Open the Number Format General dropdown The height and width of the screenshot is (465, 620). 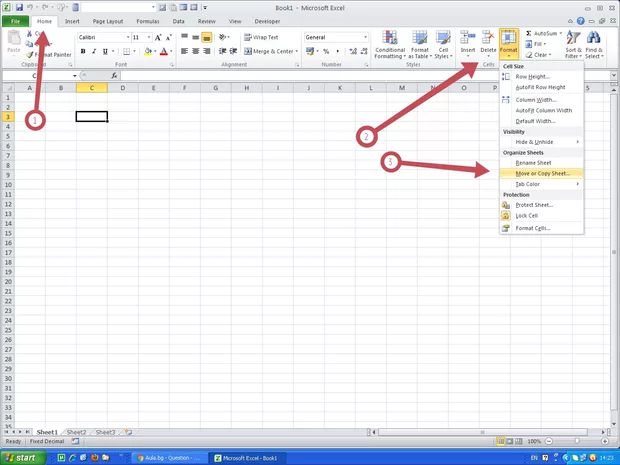coord(365,37)
